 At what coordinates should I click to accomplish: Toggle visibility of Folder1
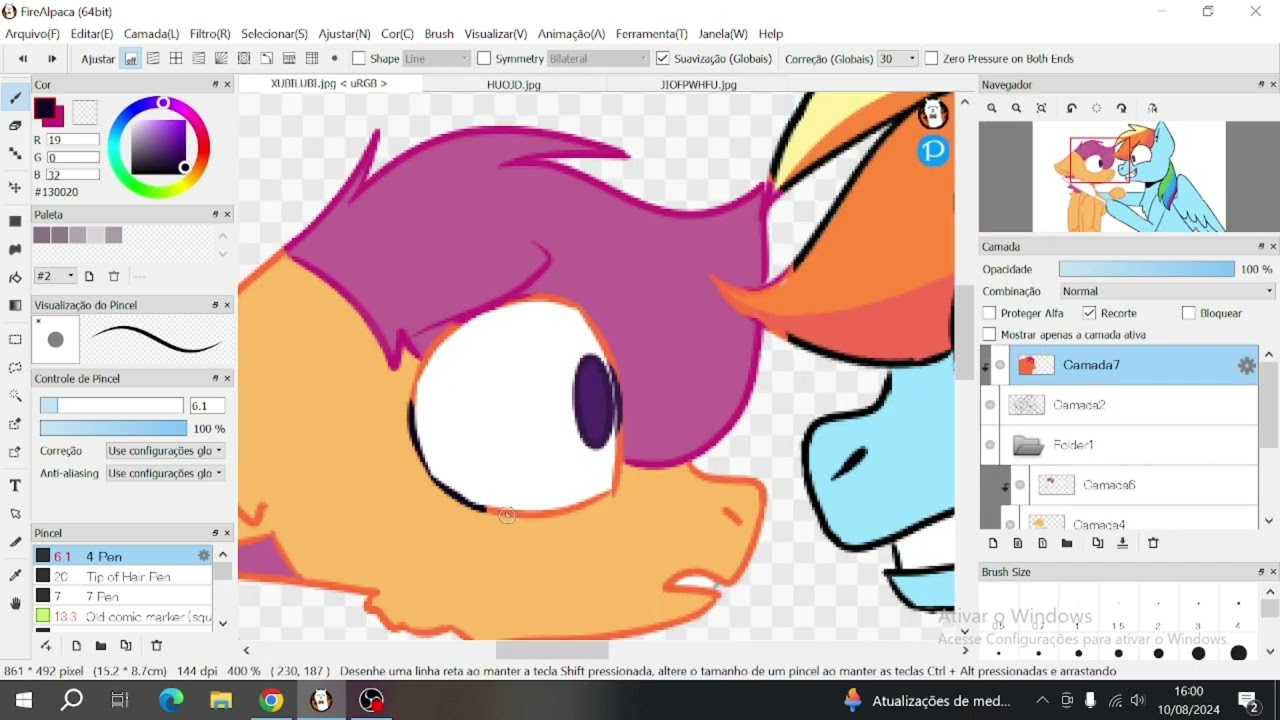pyautogui.click(x=990, y=445)
